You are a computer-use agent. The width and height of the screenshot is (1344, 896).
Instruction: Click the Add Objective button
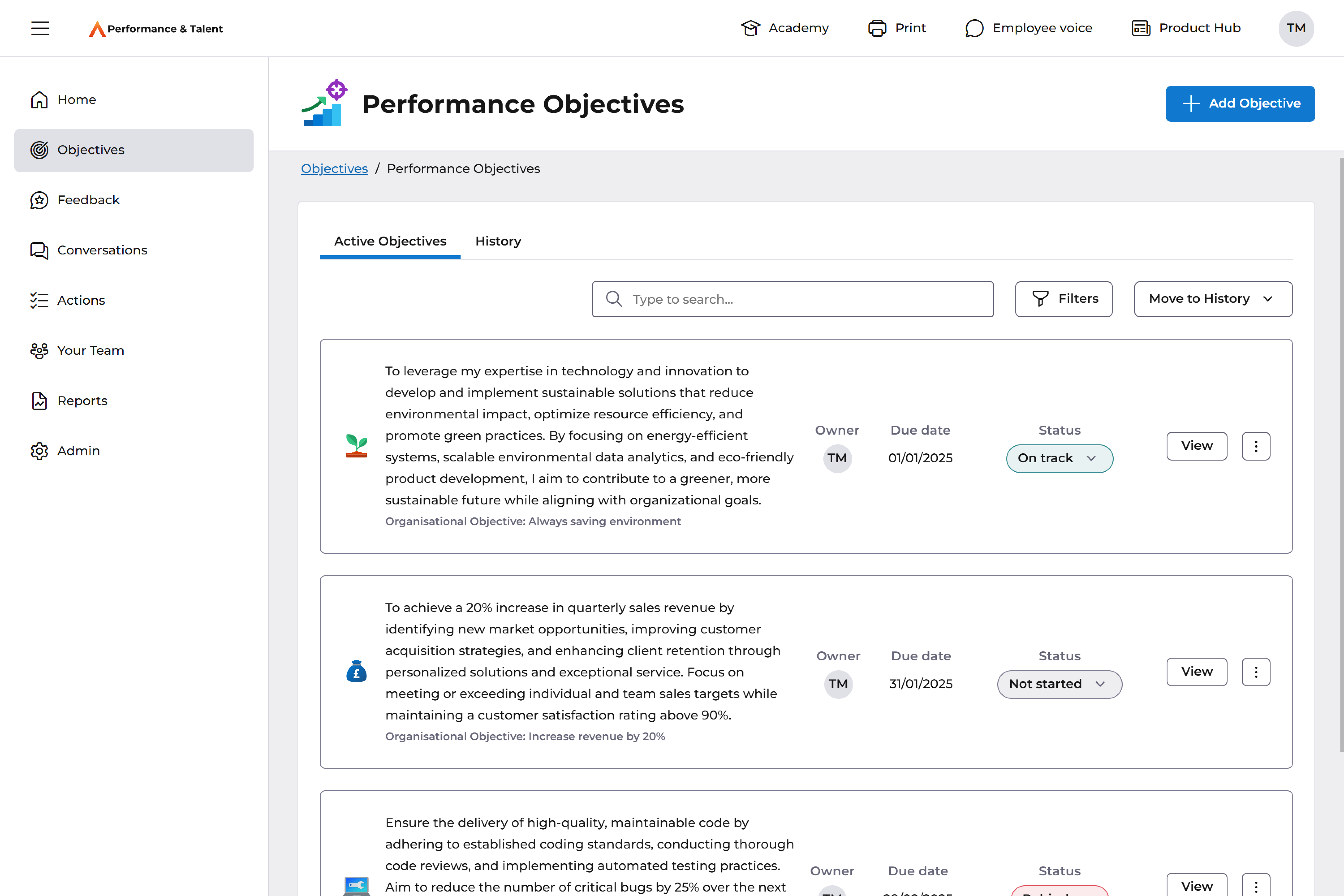[1239, 103]
